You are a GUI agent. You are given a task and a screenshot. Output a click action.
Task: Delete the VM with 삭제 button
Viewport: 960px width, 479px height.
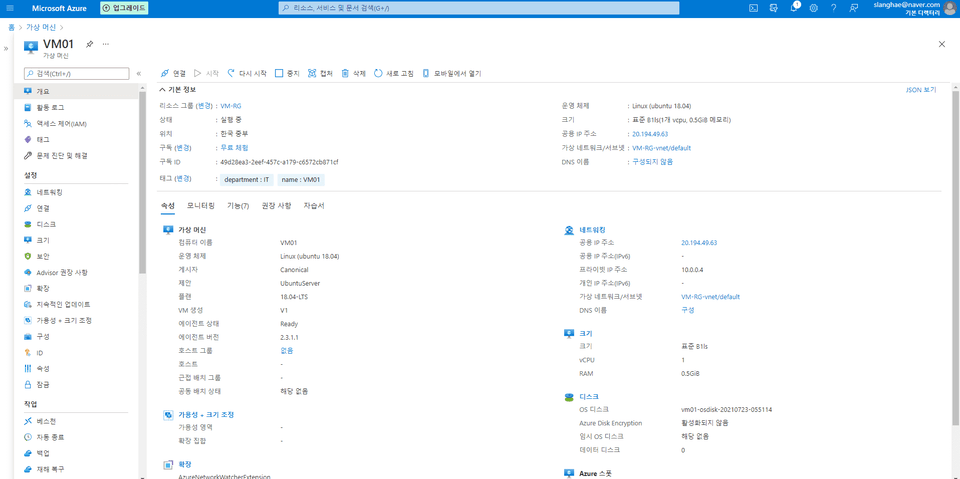click(353, 73)
